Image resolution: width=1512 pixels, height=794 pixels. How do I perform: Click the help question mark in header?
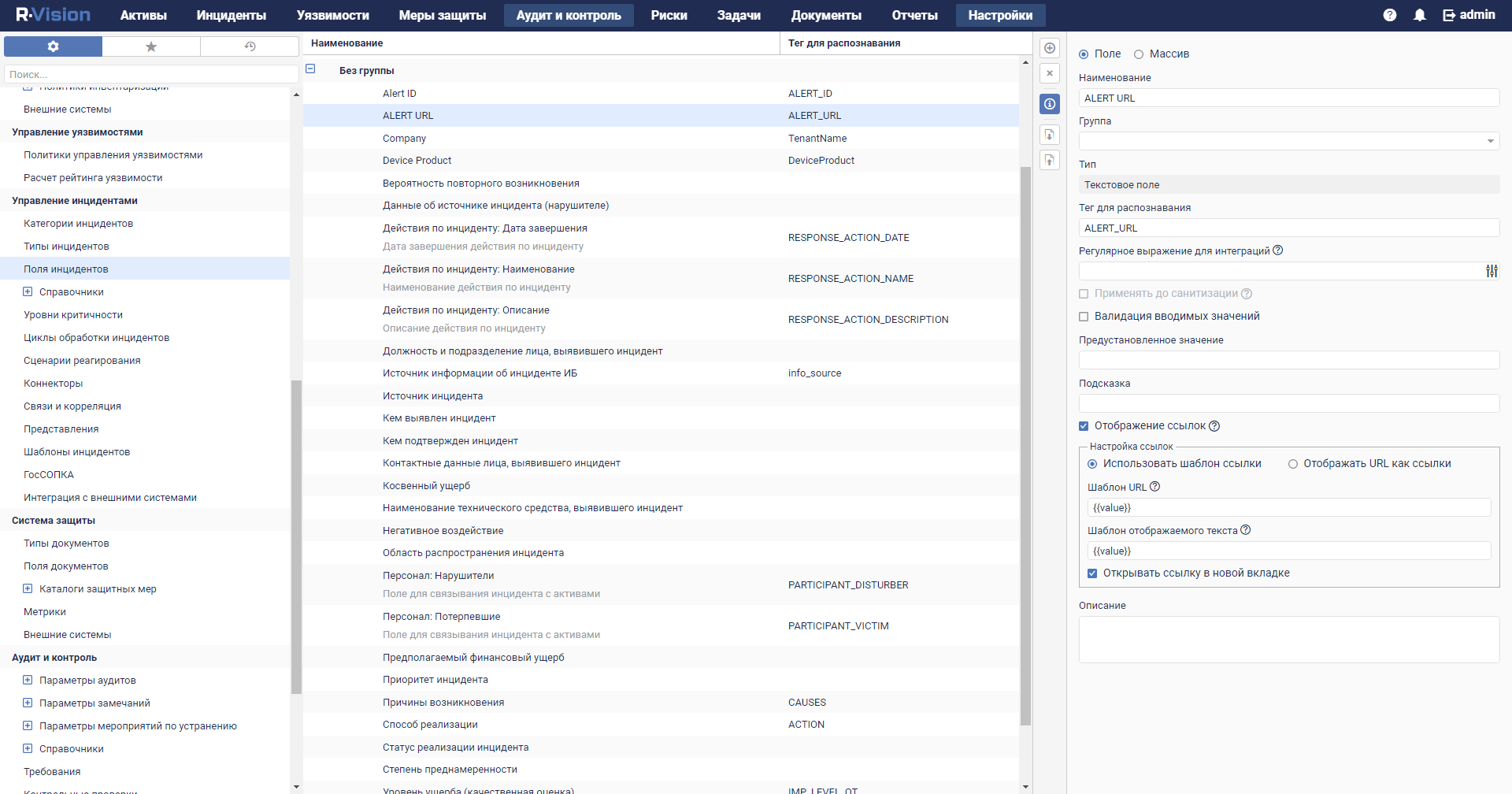click(x=1389, y=15)
